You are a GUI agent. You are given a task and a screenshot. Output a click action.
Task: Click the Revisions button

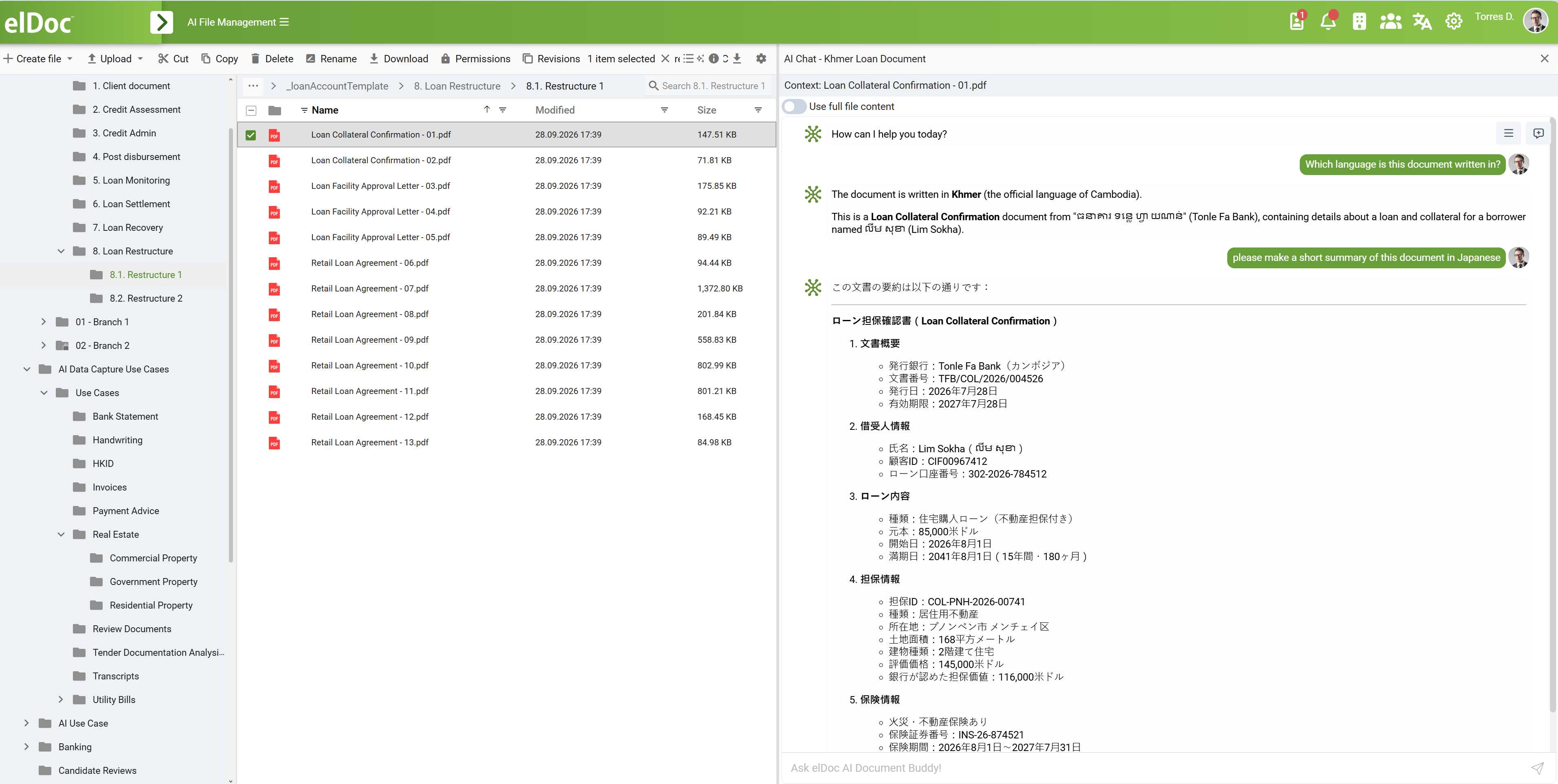tap(551, 59)
